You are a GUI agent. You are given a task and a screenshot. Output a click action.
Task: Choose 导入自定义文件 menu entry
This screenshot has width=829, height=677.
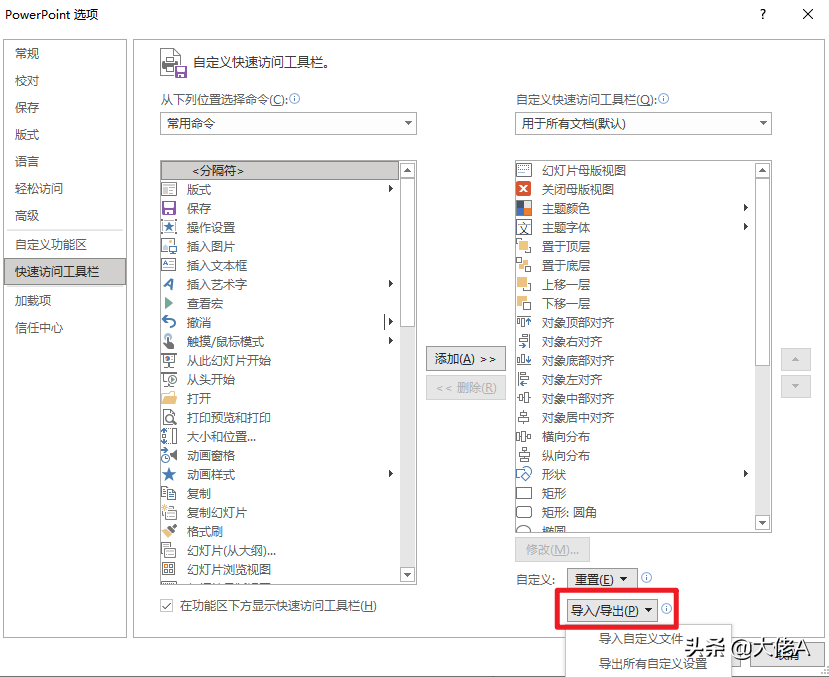point(640,638)
